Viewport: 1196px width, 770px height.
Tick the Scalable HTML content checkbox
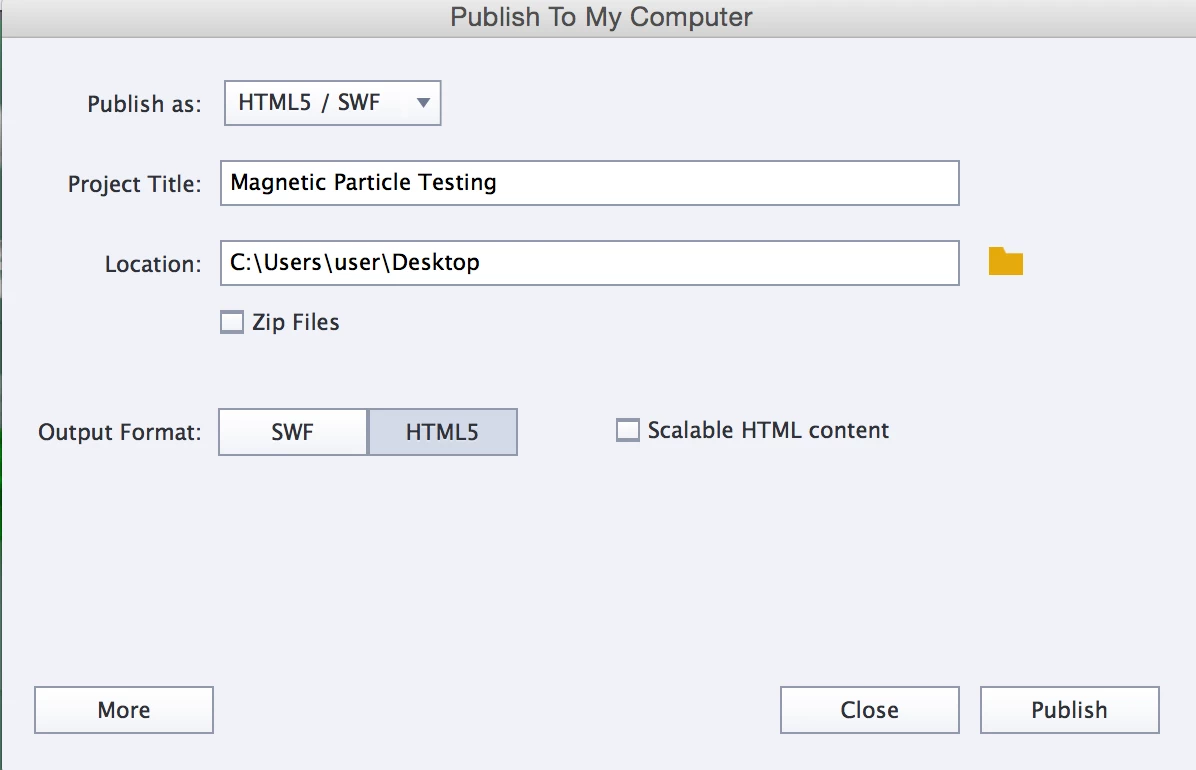[627, 430]
